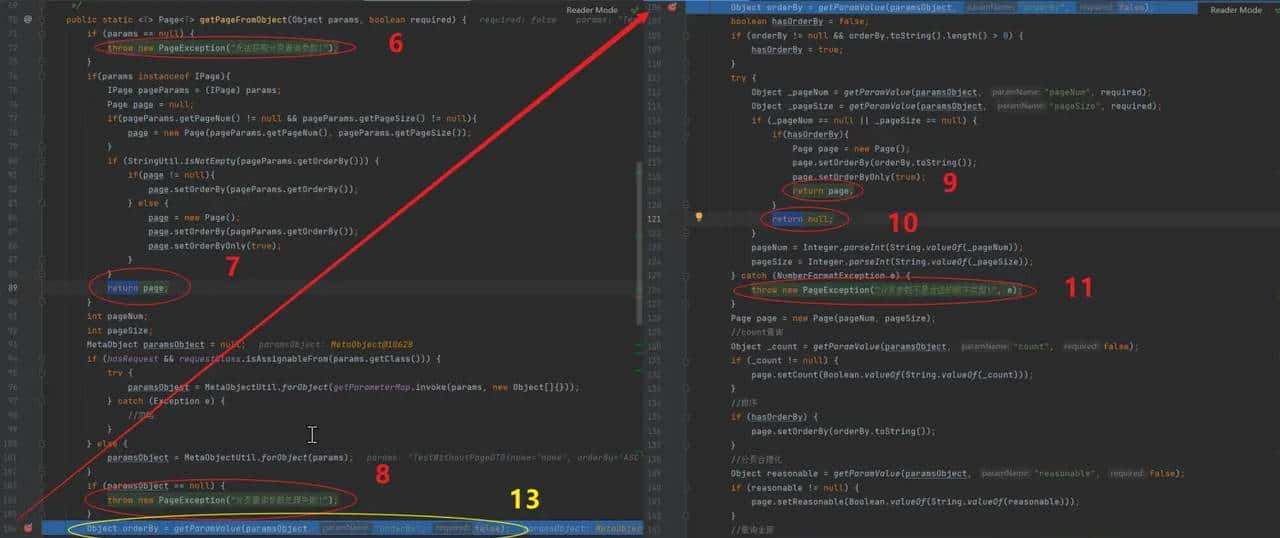Image resolution: width=1280 pixels, height=538 pixels.
Task: Click the yellow lightbulb quick-fix icon
Action: [699, 217]
